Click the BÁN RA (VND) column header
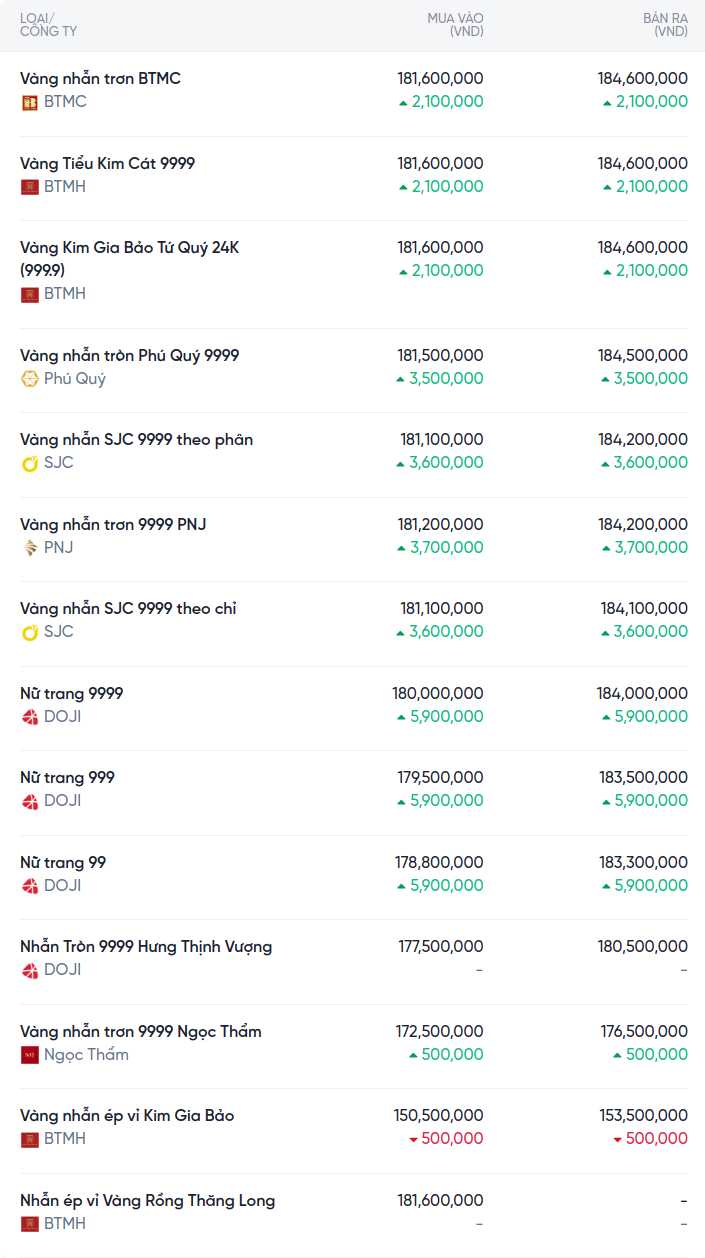The image size is (705, 1258). pyautogui.click(x=665, y=25)
